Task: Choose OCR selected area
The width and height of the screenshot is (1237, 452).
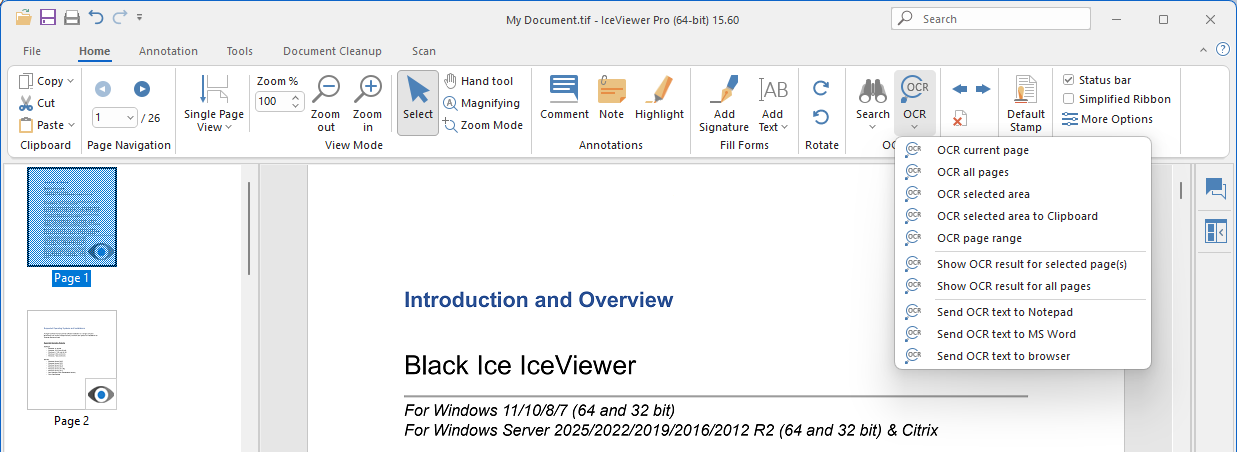Action: [1023, 194]
